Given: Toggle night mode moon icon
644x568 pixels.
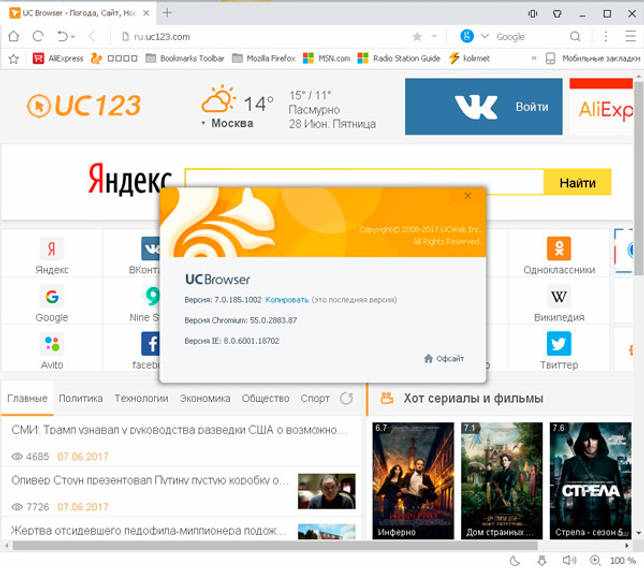Looking at the screenshot, I should point(515,560).
